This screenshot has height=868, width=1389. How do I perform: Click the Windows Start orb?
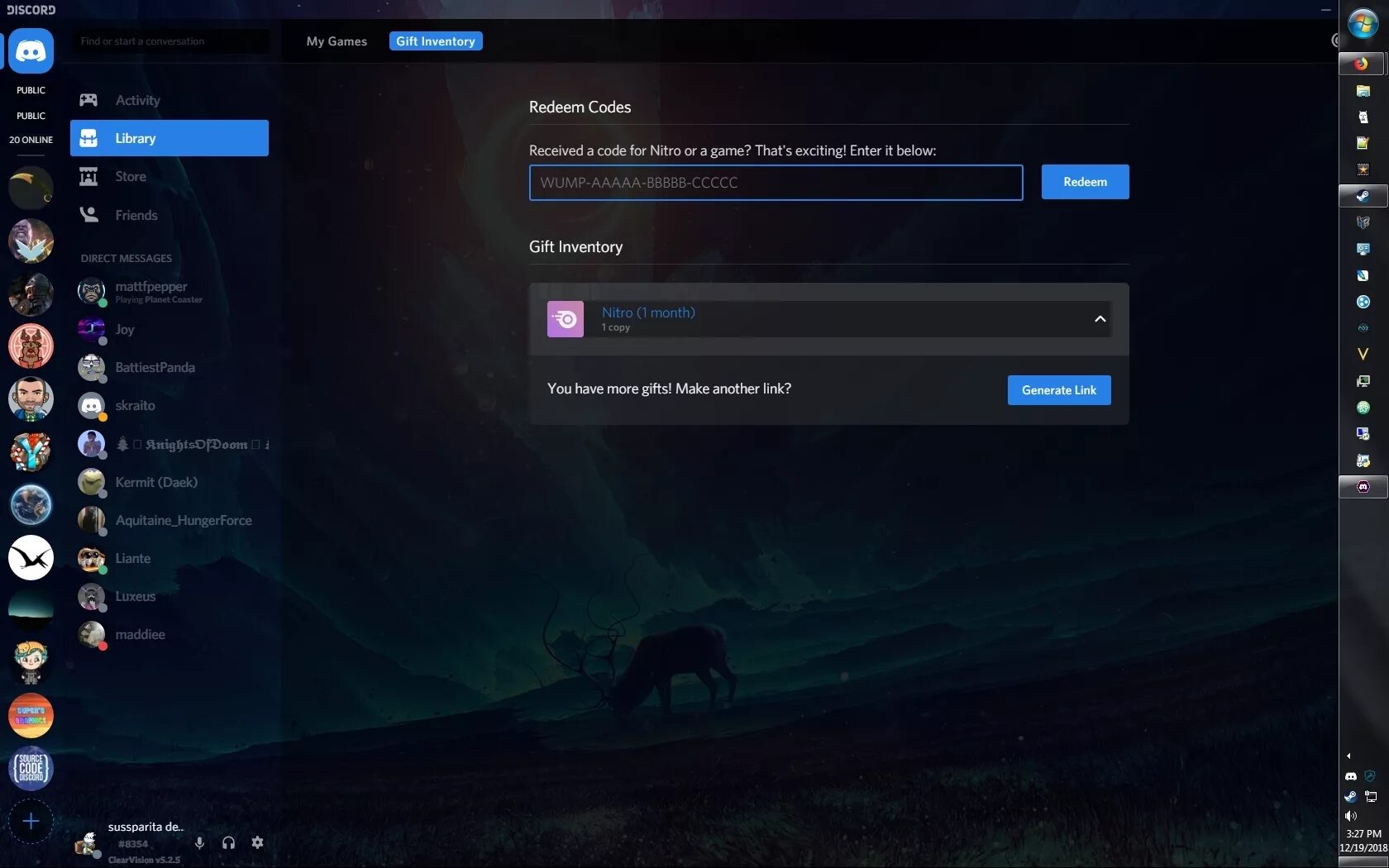pos(1363,23)
